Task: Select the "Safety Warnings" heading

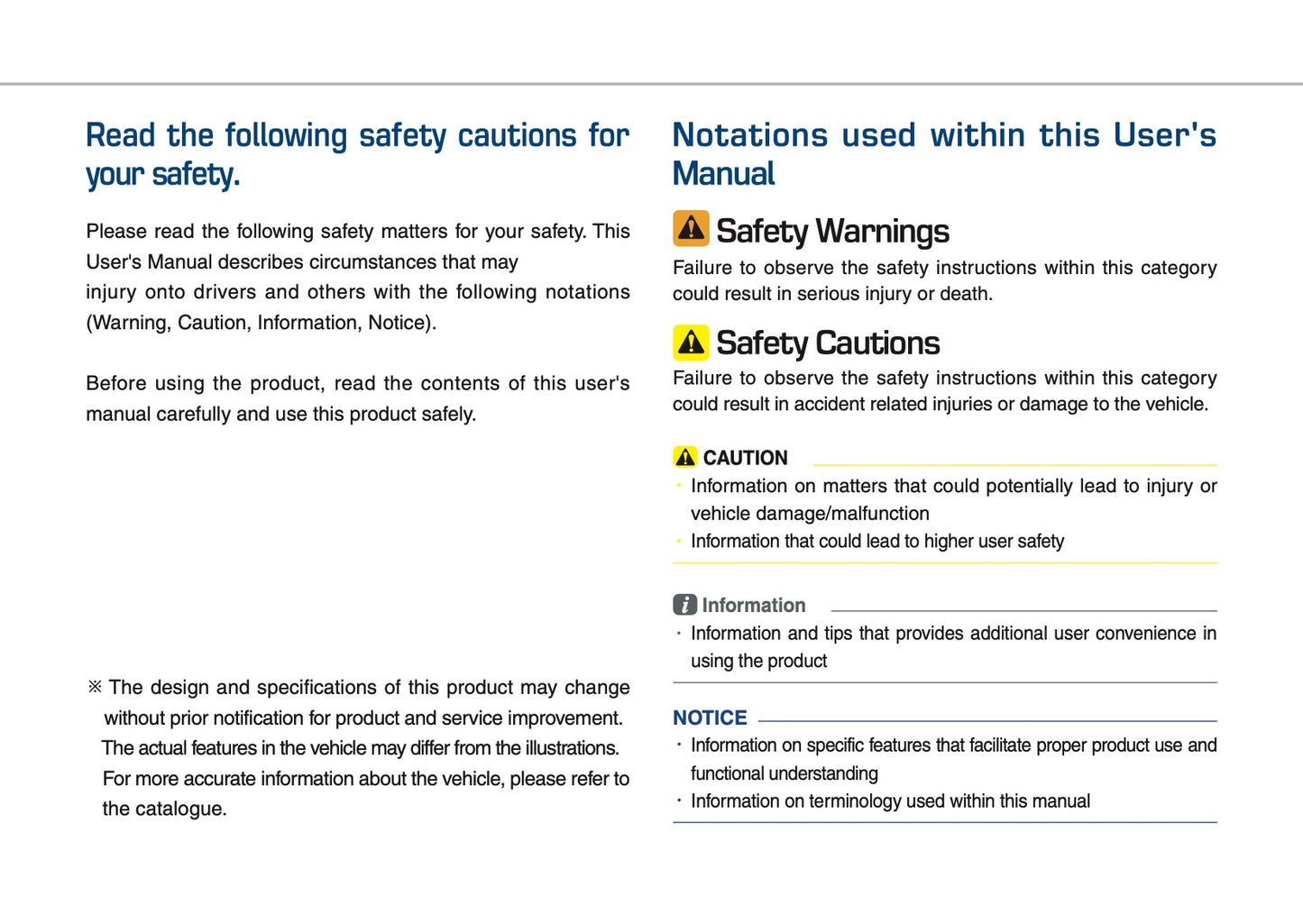Action: (x=832, y=232)
